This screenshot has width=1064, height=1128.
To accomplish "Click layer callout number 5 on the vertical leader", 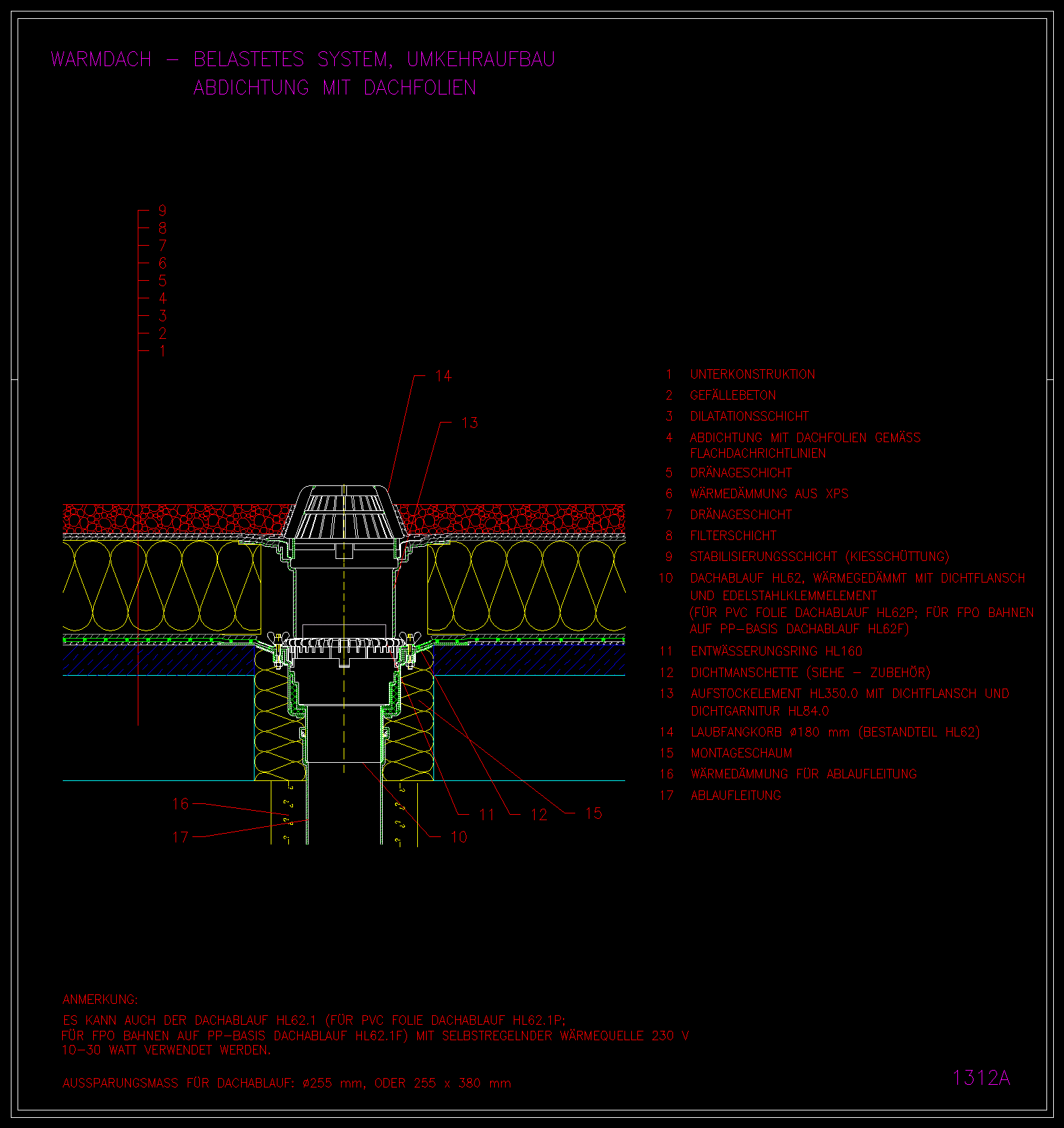I will pyautogui.click(x=163, y=280).
